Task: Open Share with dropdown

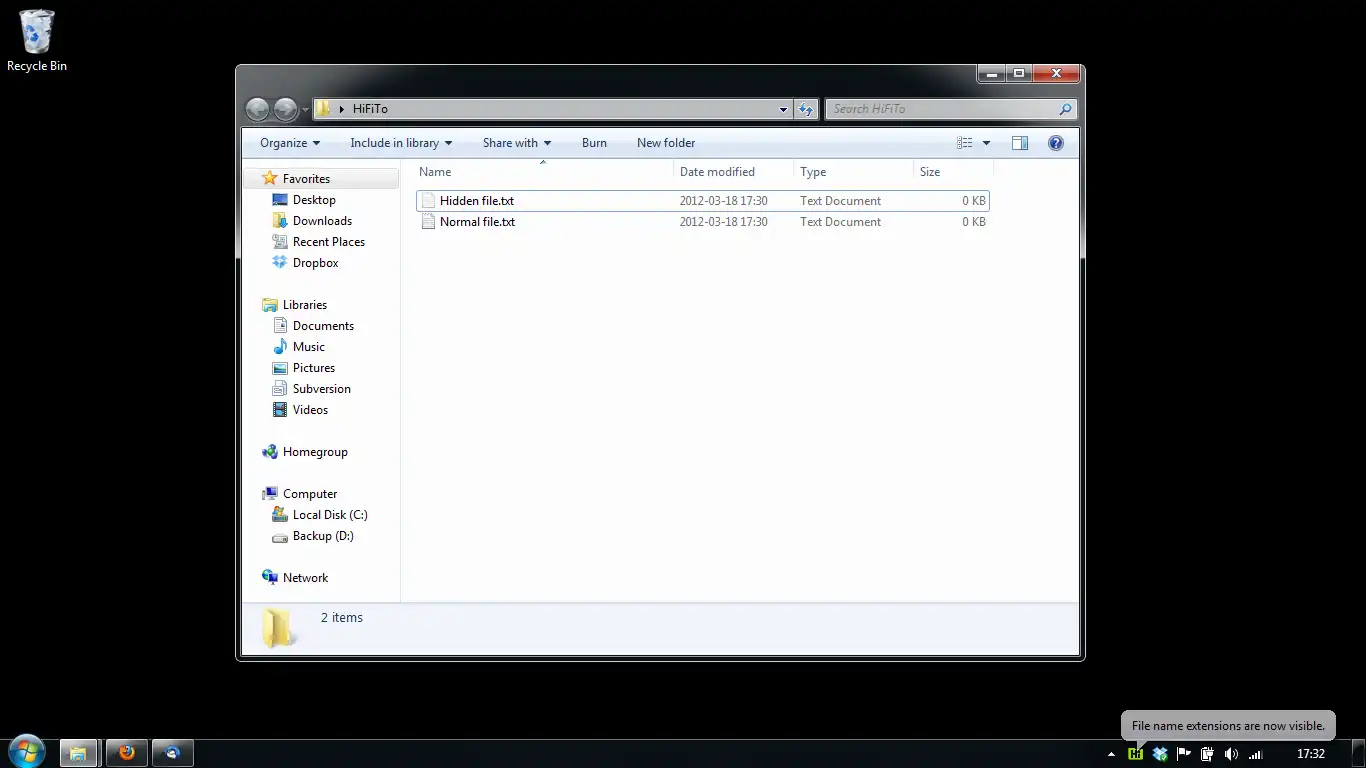Action: point(517,143)
